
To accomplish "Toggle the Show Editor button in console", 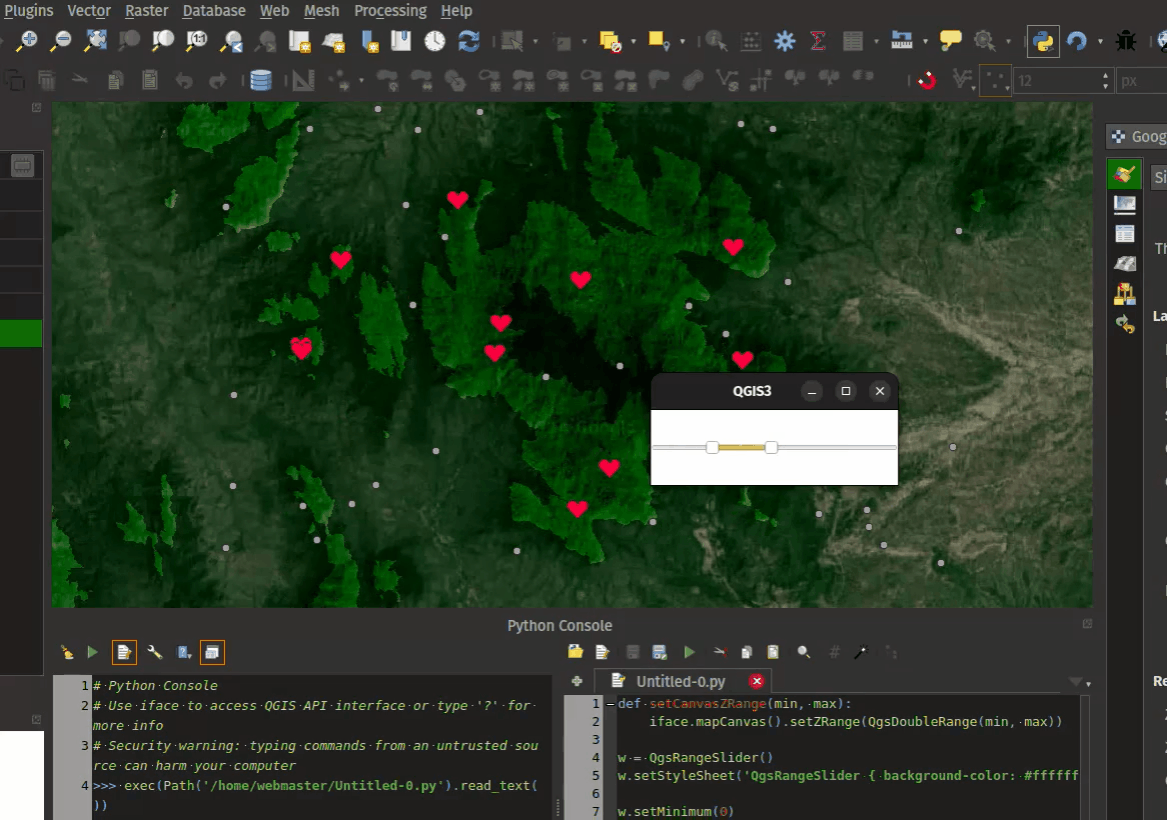I will pos(124,652).
